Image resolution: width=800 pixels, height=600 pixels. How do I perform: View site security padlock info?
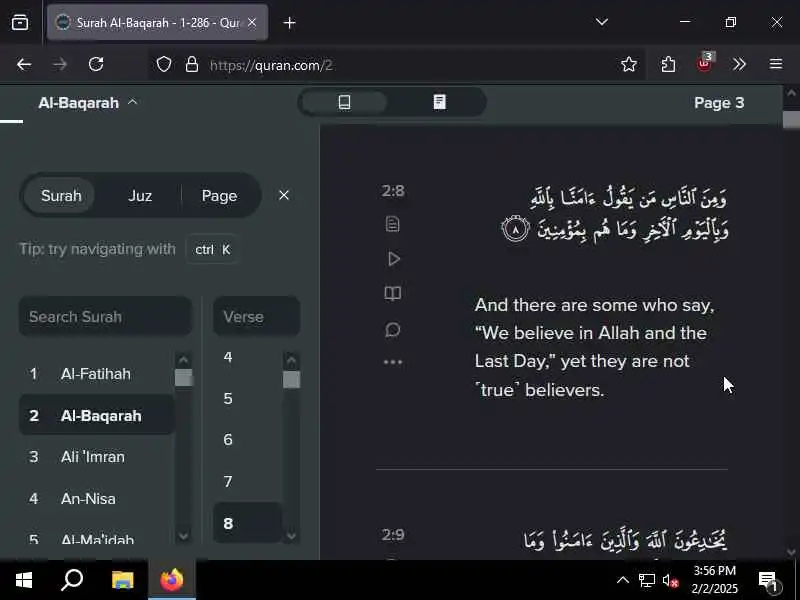tap(192, 64)
